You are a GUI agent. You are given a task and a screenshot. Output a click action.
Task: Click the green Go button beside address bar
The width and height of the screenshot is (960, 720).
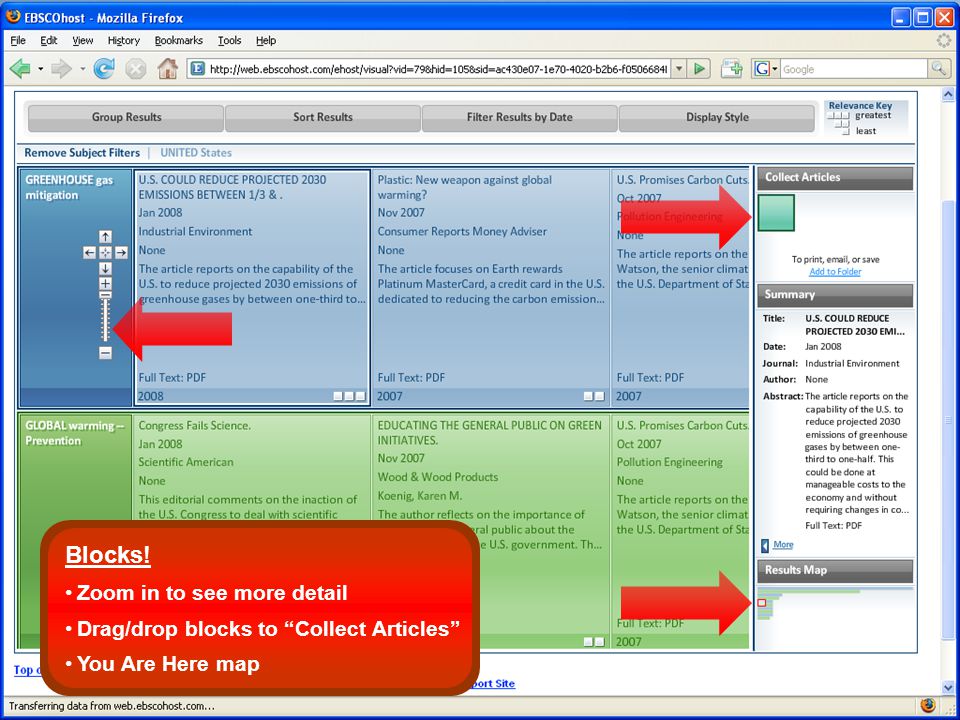(x=699, y=69)
